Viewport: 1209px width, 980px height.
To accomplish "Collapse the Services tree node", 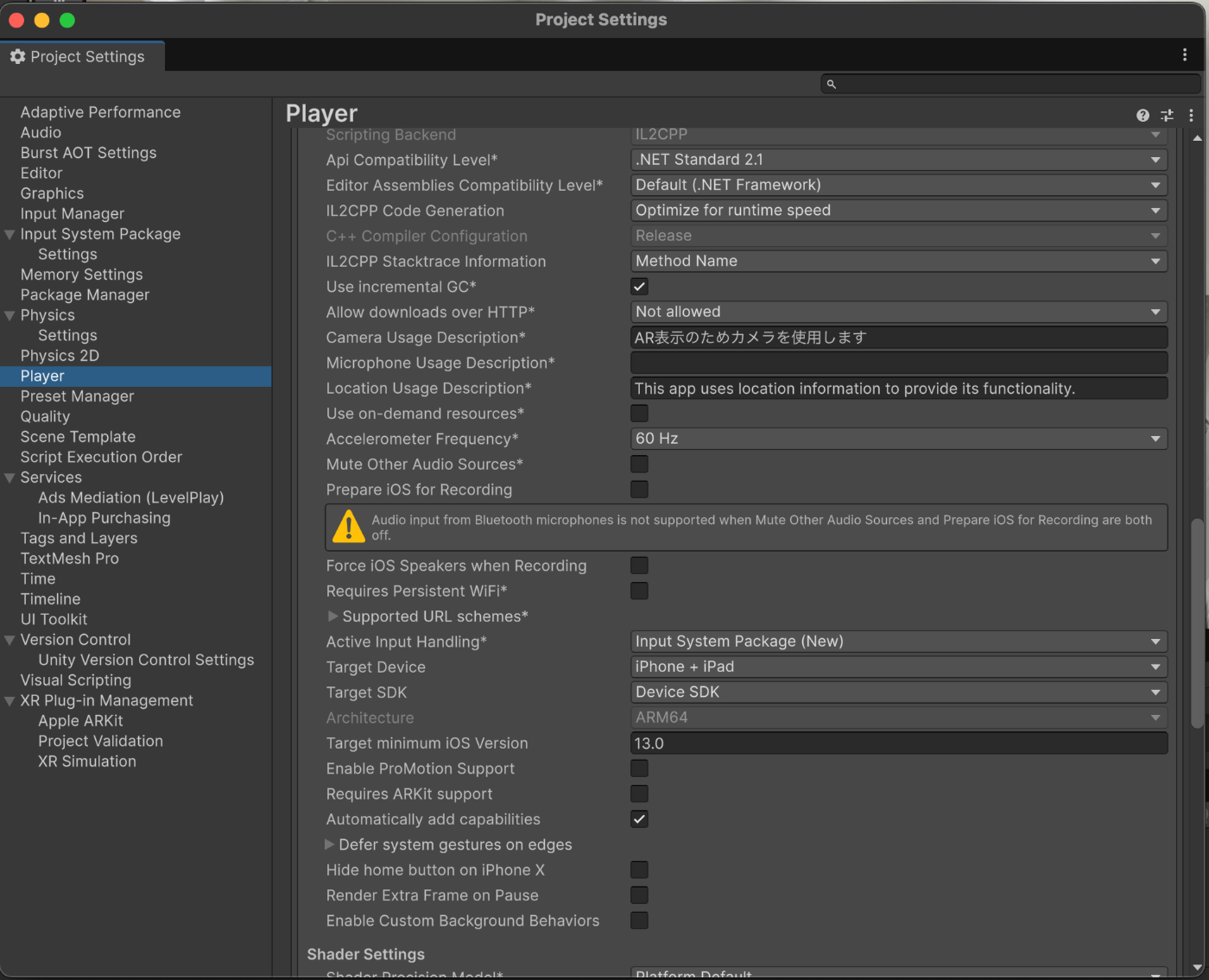I will [x=9, y=477].
